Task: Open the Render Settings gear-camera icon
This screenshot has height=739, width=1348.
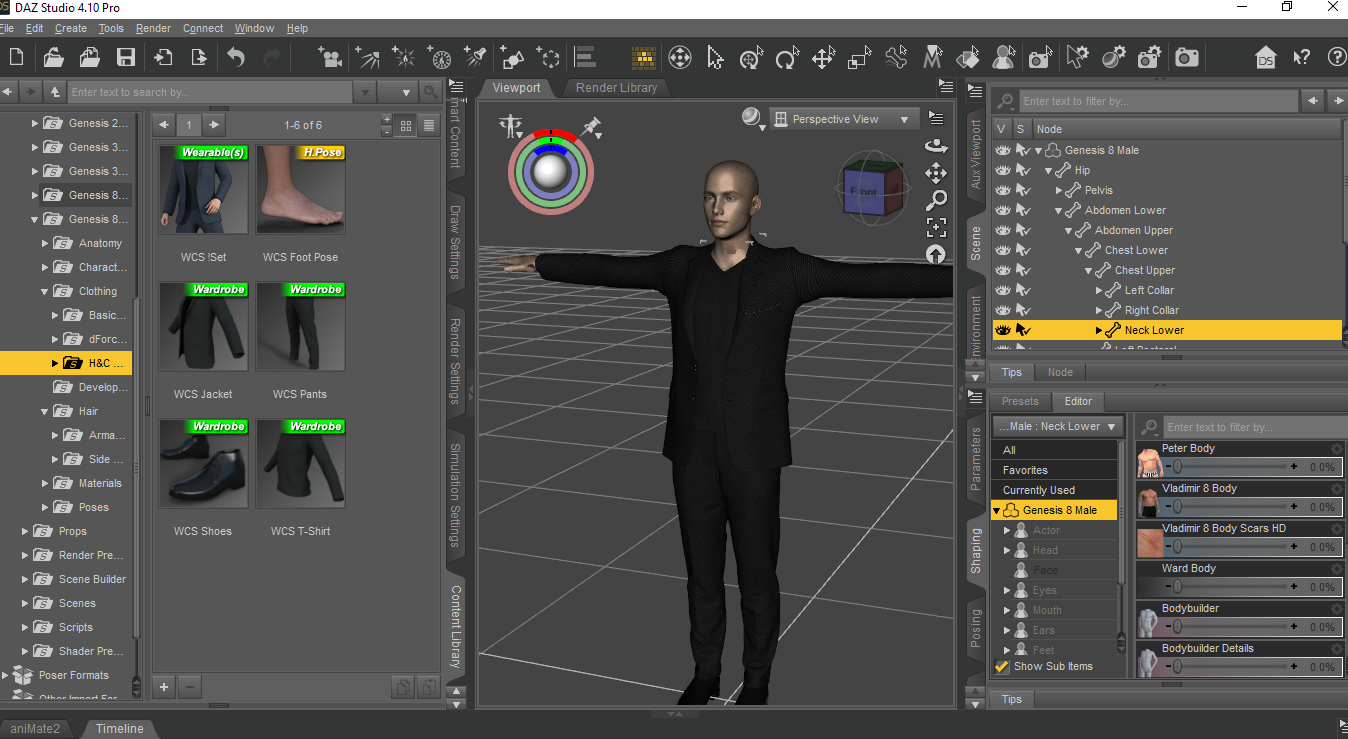Action: (1150, 57)
